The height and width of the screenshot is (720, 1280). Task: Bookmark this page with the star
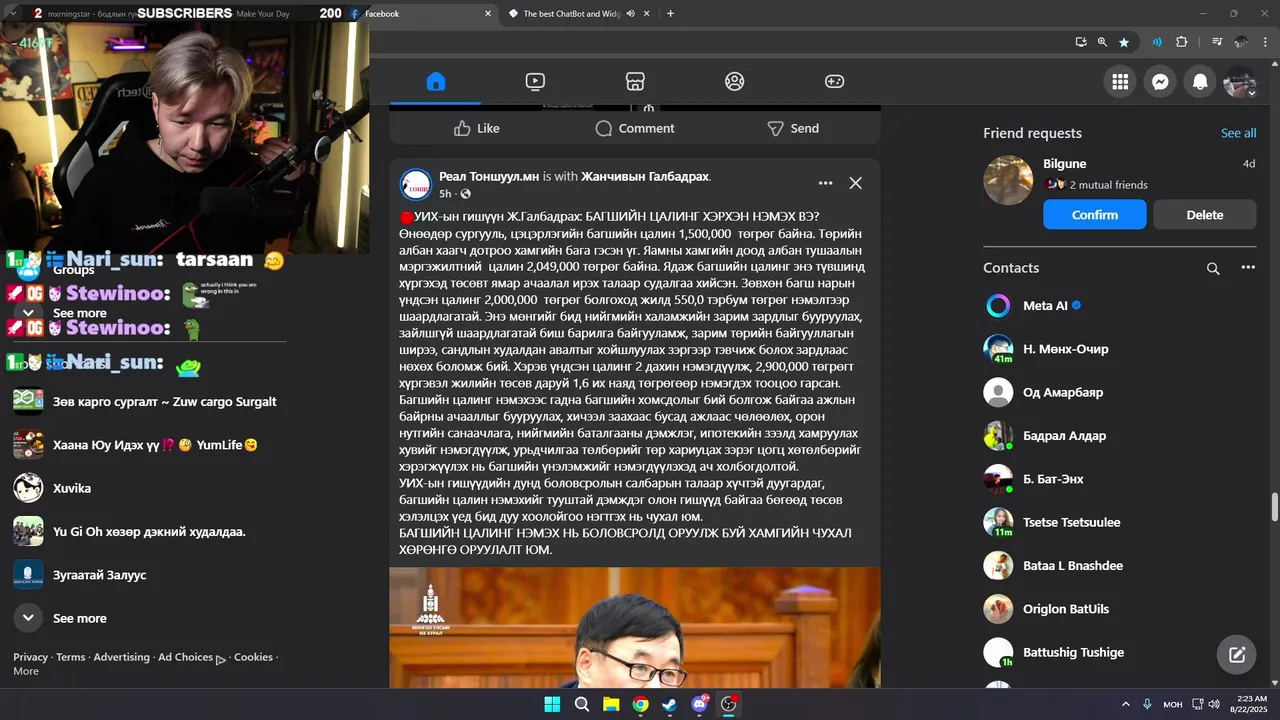pyautogui.click(x=1124, y=42)
